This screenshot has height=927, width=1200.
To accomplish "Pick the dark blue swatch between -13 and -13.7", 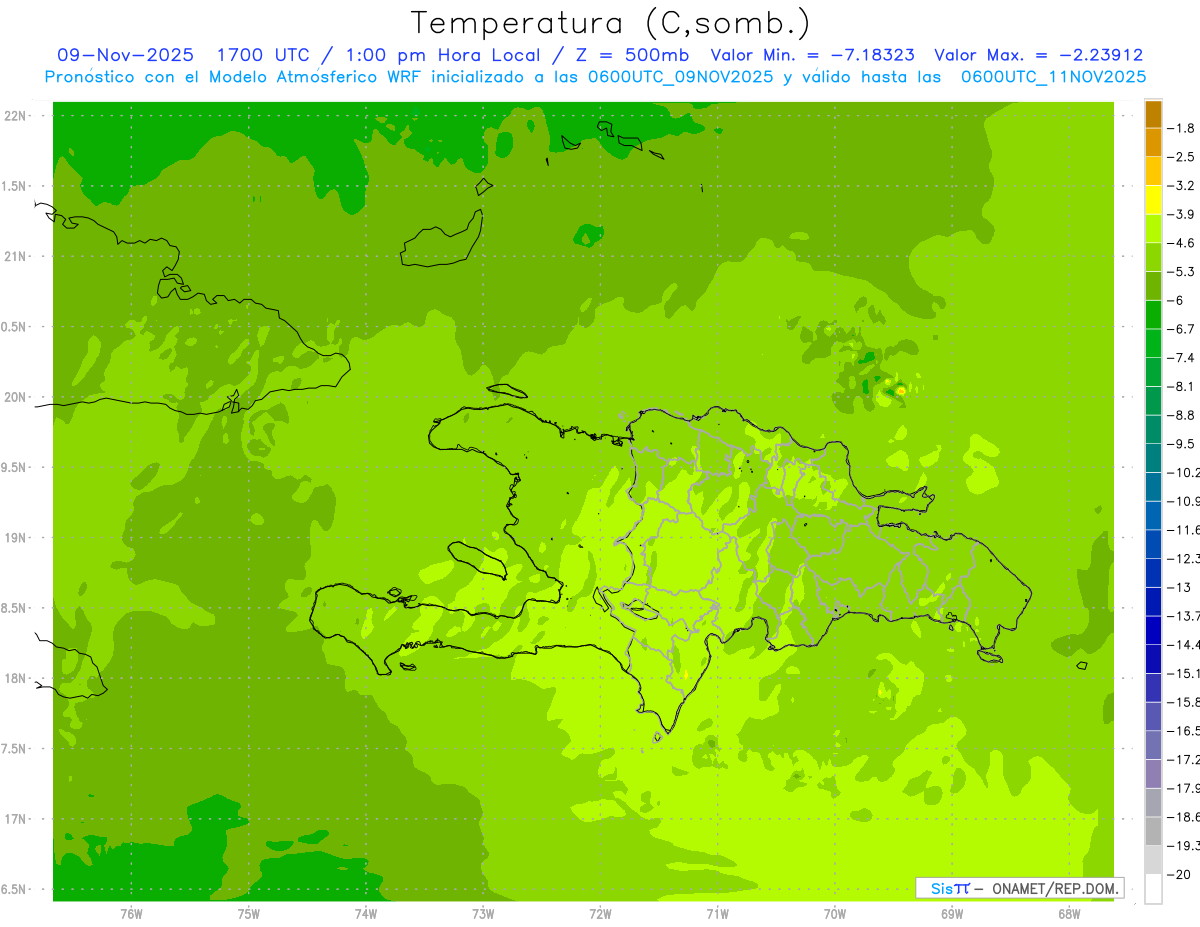I will 1153,602.
